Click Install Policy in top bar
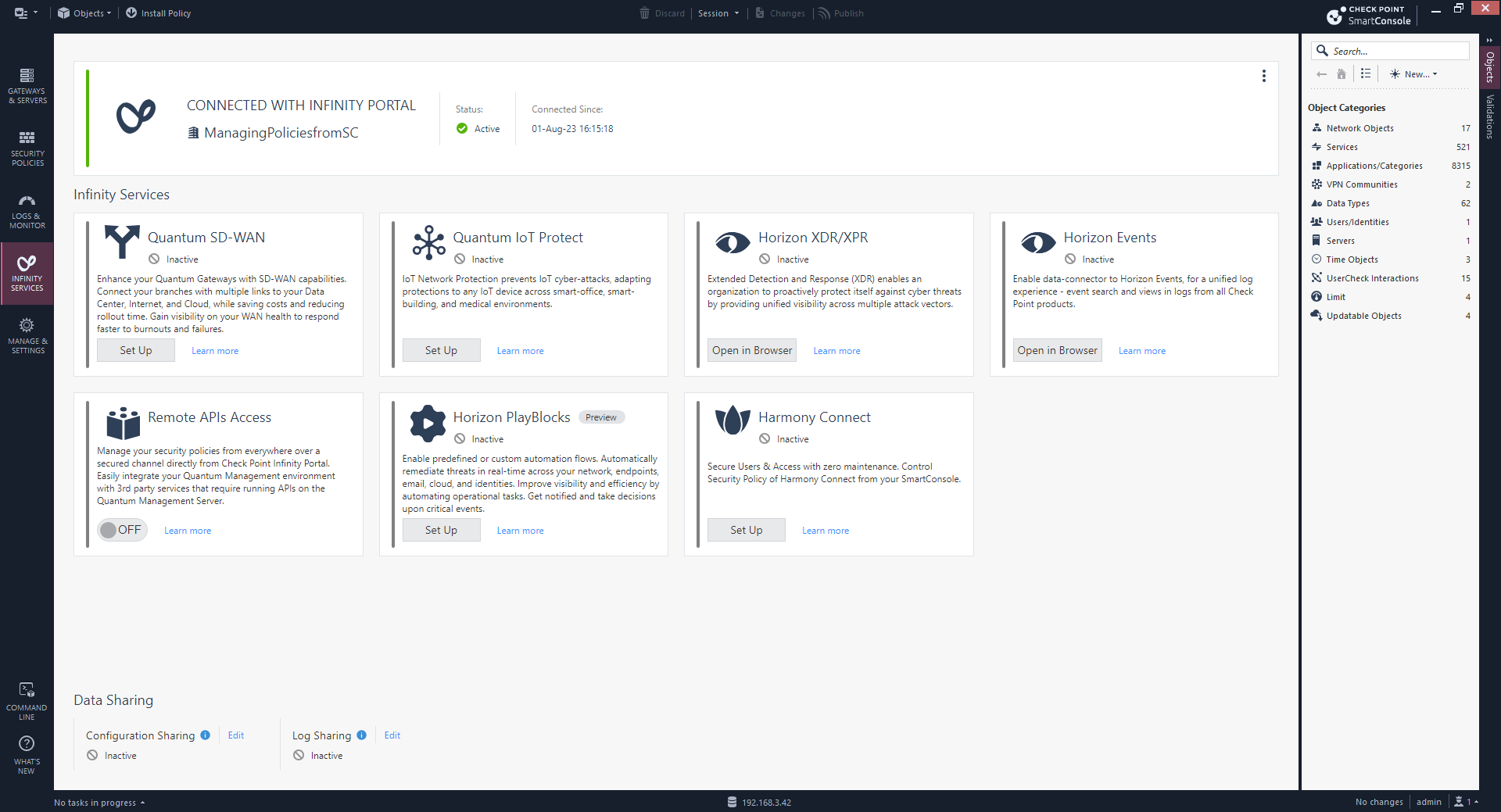Screen dimensions: 1501x812 tap(158, 13)
